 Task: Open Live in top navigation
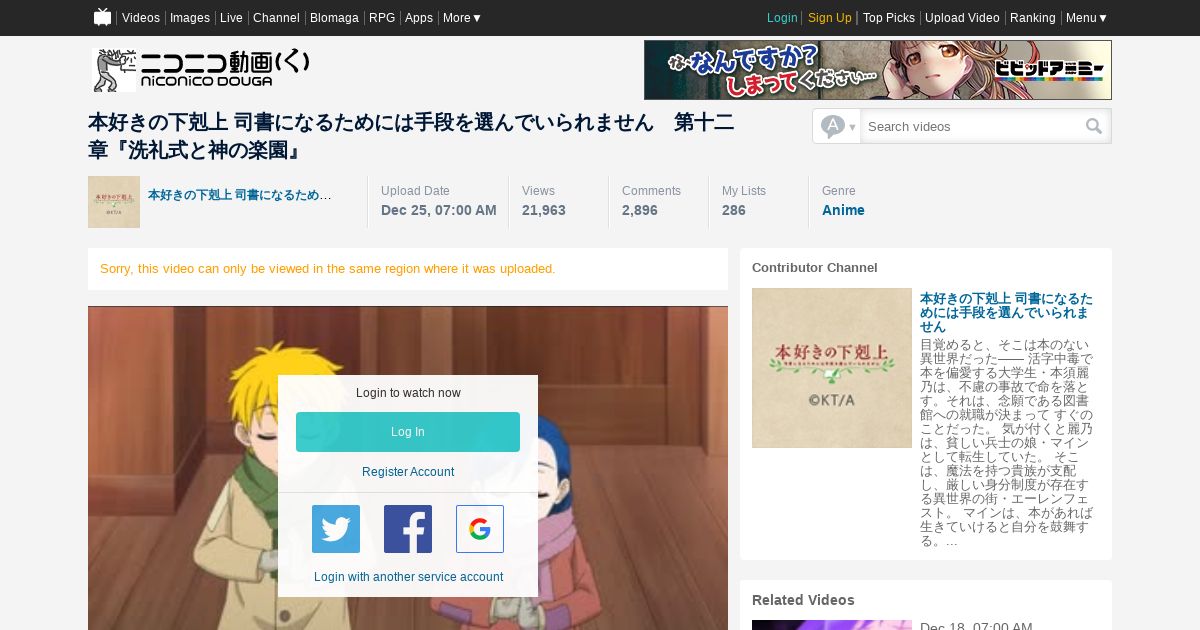click(x=231, y=18)
